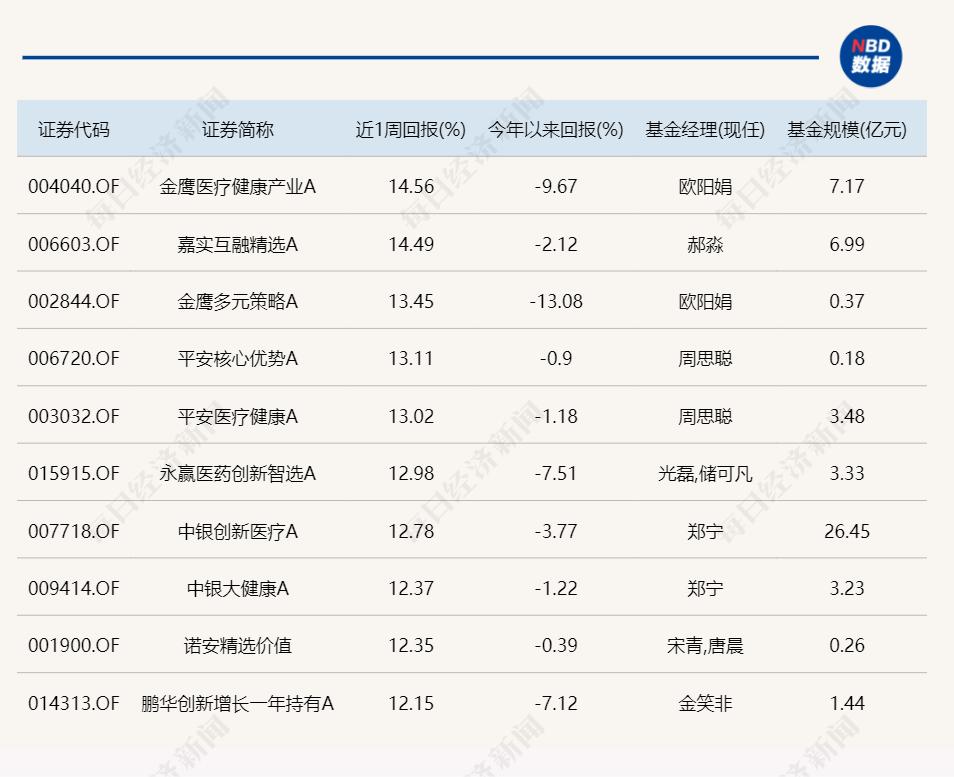Open fund 嘉实互融精选A

point(237,244)
